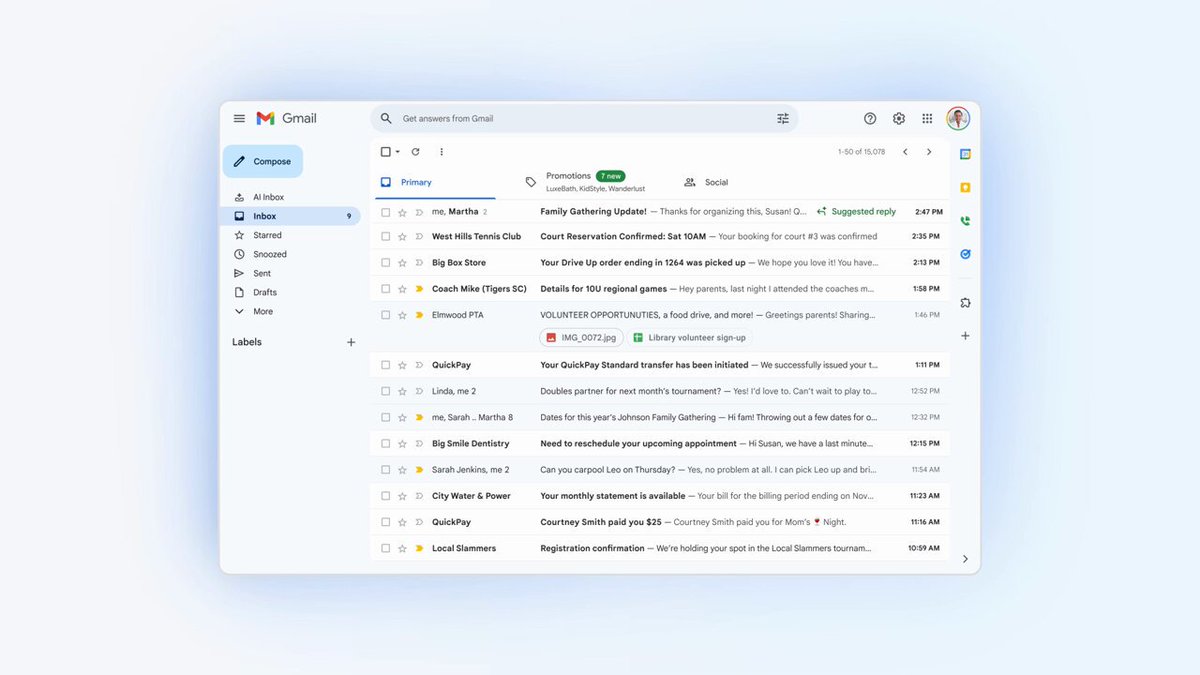1200x675 pixels.
Task: Go to the older messages page
Action: (x=929, y=152)
